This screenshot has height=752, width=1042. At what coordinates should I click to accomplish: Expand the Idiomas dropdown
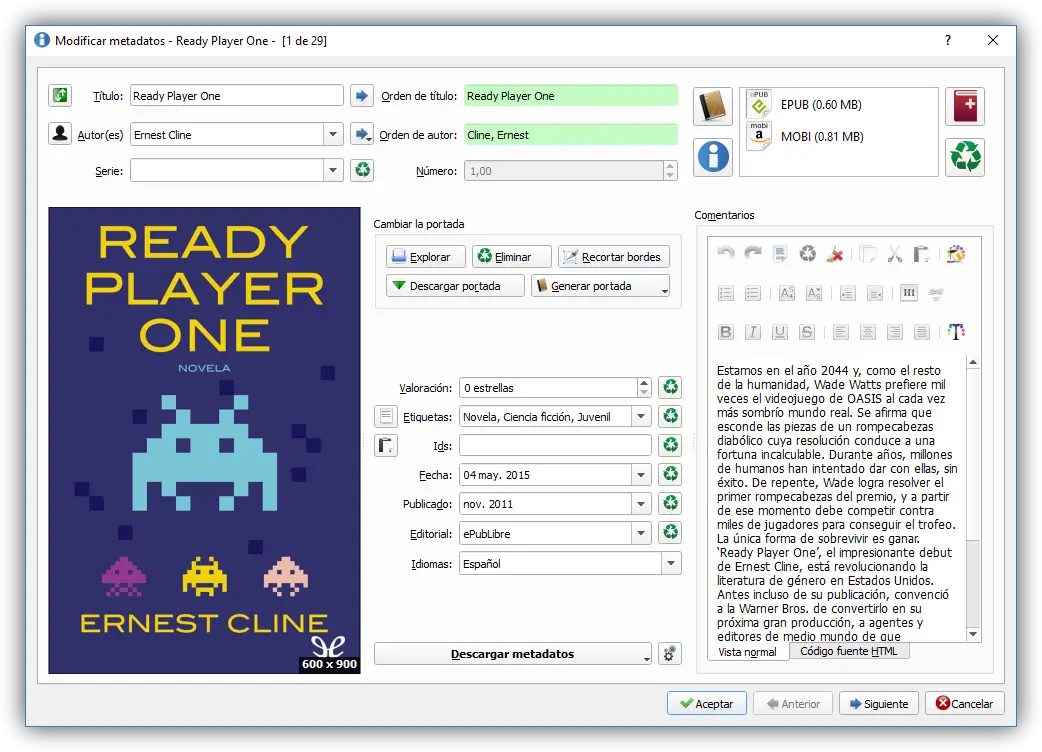coord(671,563)
